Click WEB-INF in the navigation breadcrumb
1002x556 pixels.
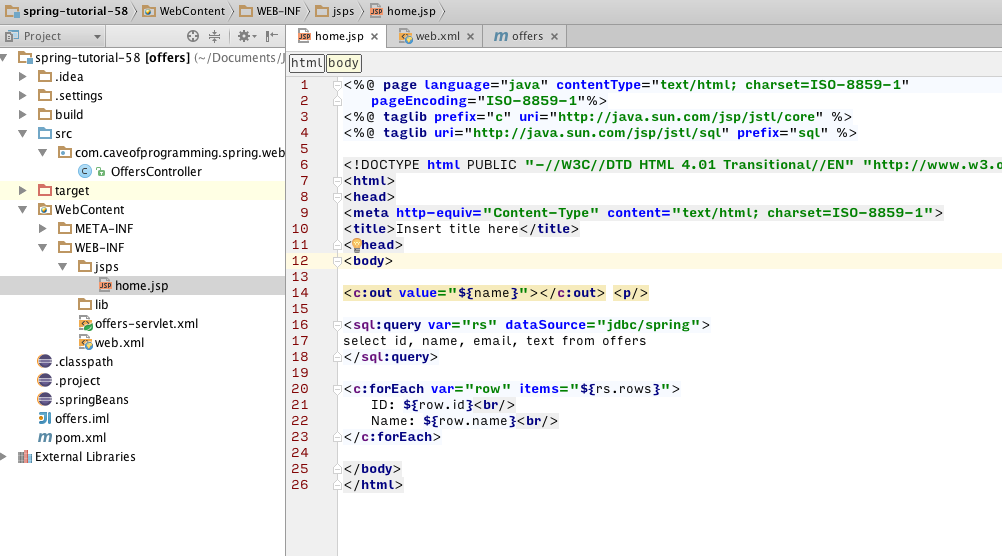[x=270, y=11]
